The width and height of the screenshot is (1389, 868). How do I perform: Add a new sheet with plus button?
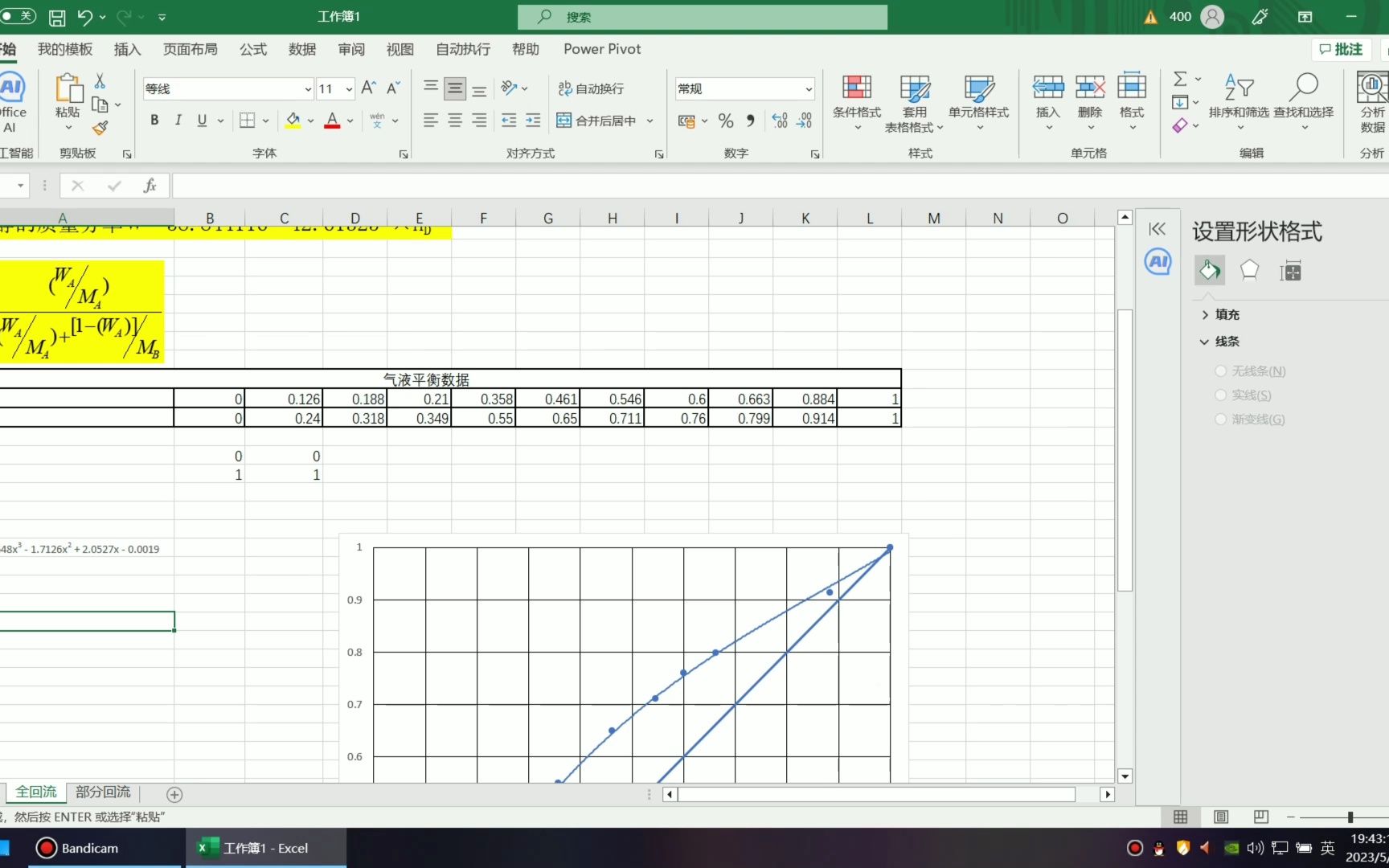(174, 795)
